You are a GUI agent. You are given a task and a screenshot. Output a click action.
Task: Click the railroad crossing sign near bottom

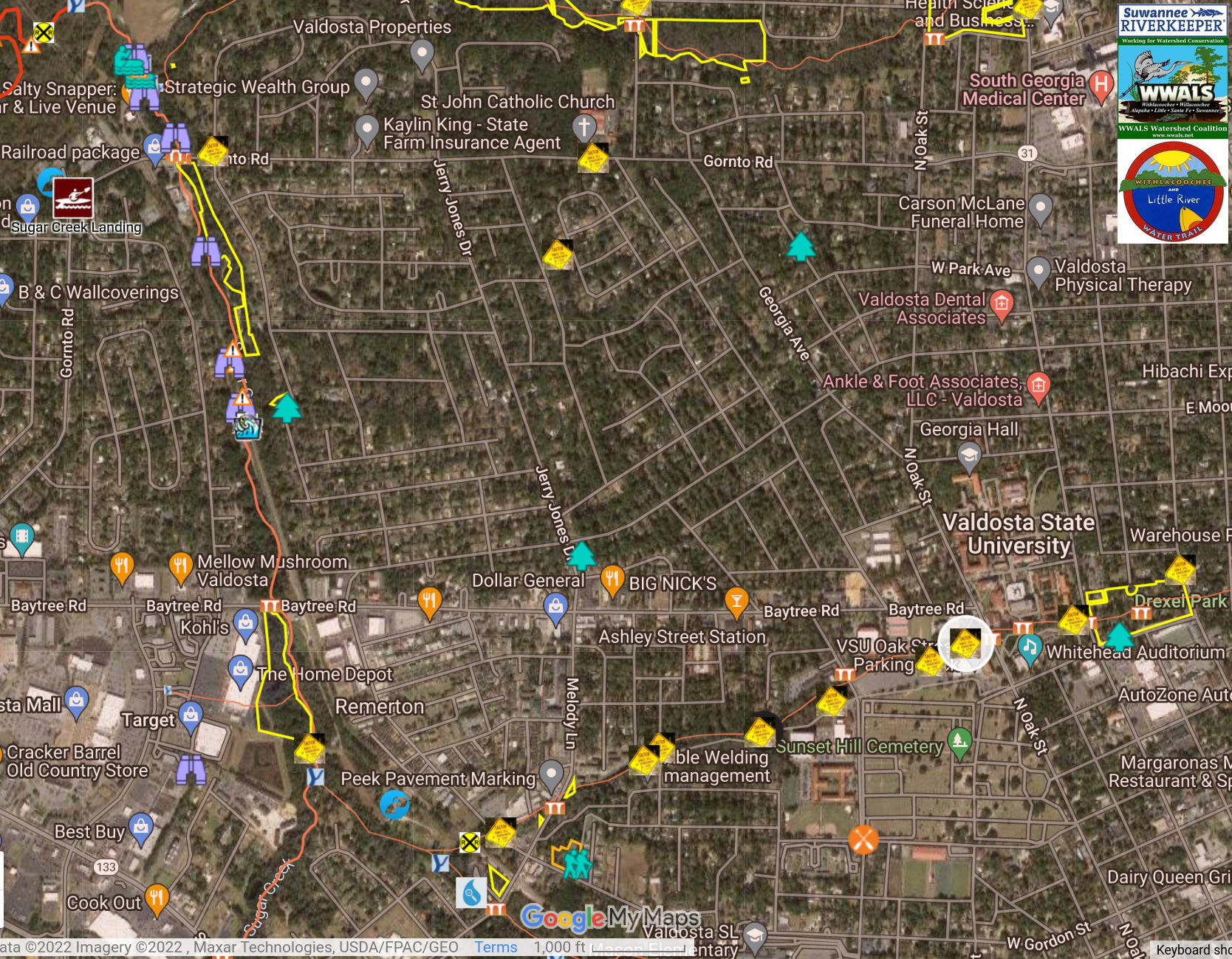click(470, 842)
